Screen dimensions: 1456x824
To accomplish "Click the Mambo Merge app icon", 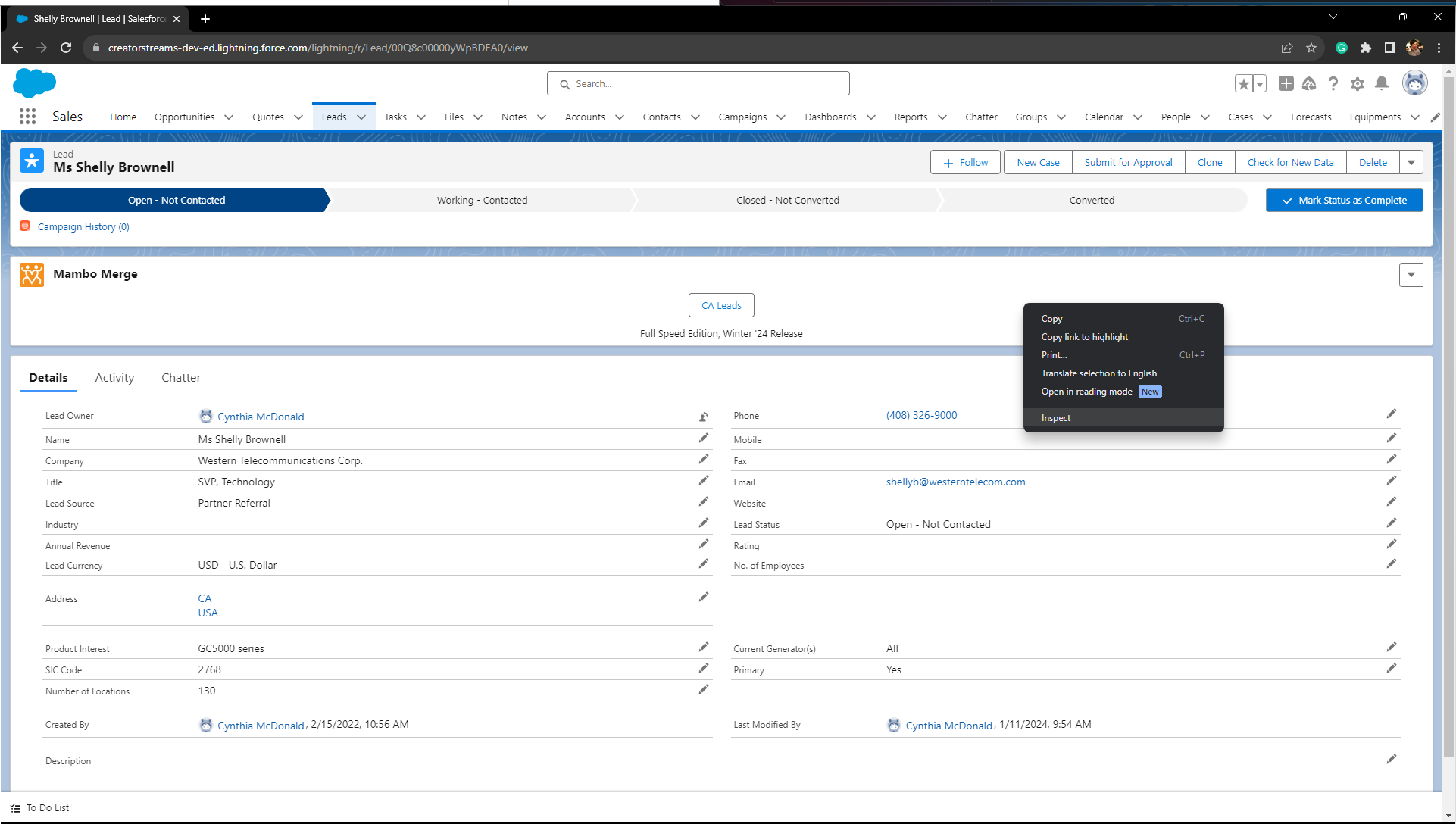I will click(32, 275).
